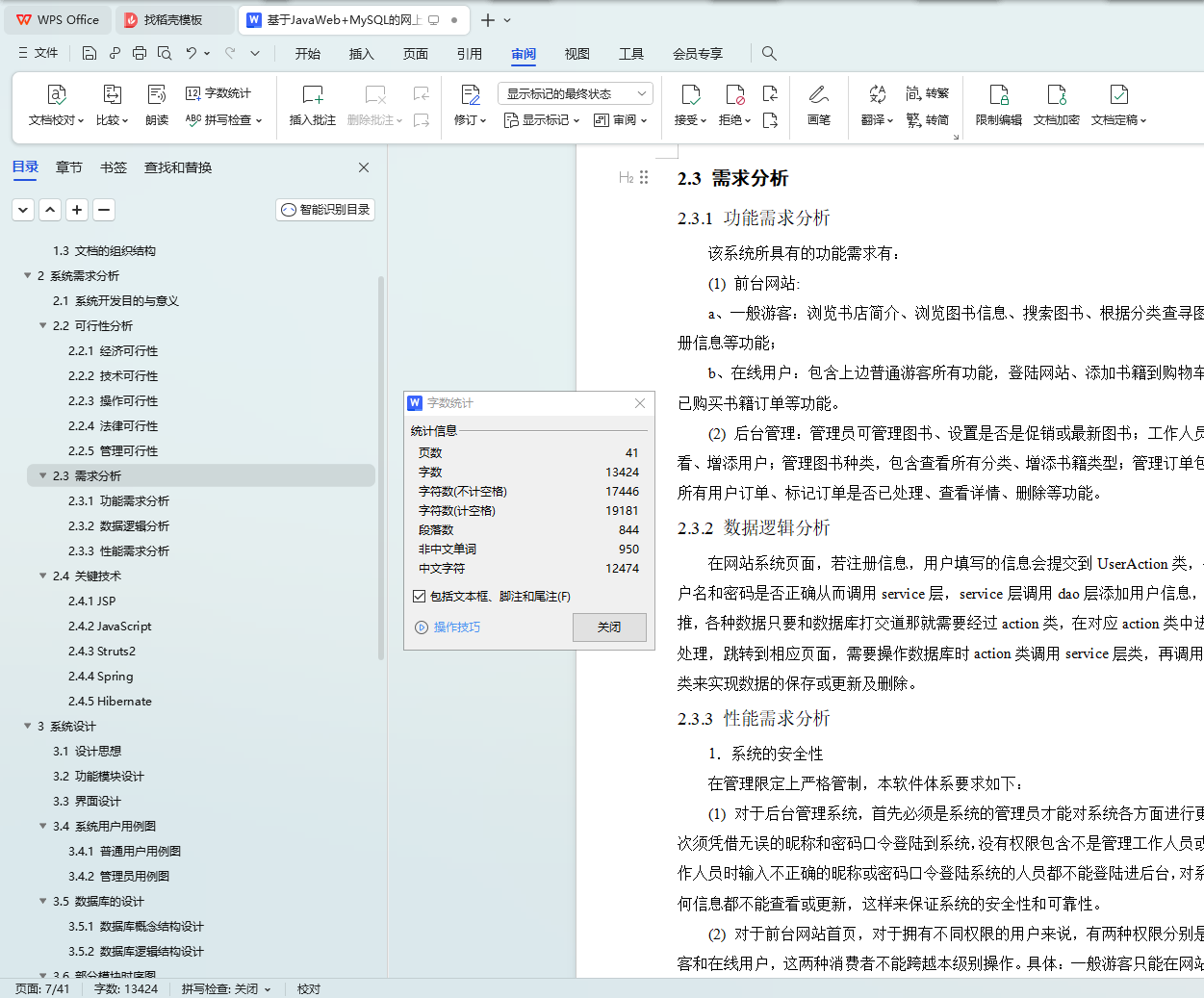This screenshot has height=998, width=1204.
Task: Expand outline level with plus button
Action: (x=77, y=210)
